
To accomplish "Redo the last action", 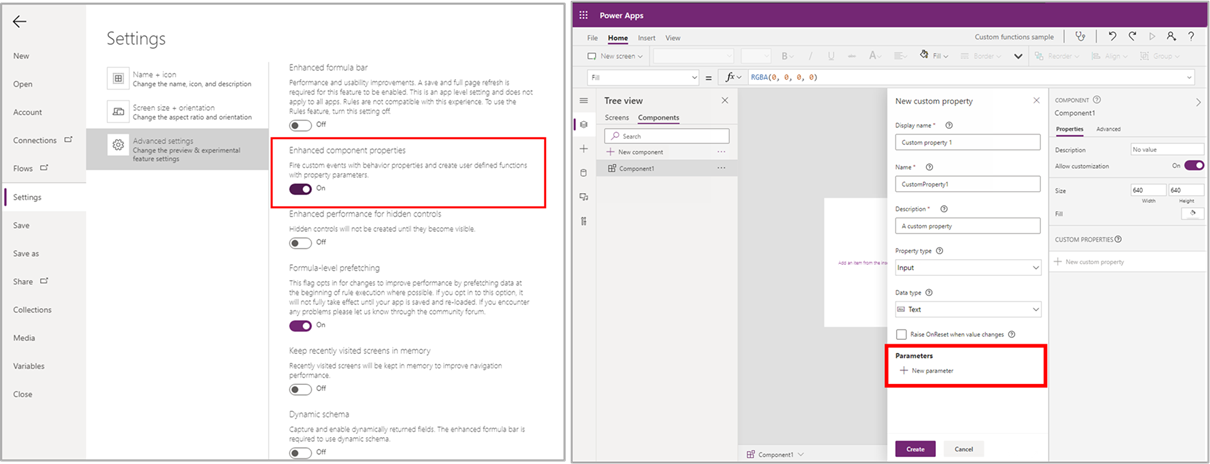I will pyautogui.click(x=1132, y=37).
